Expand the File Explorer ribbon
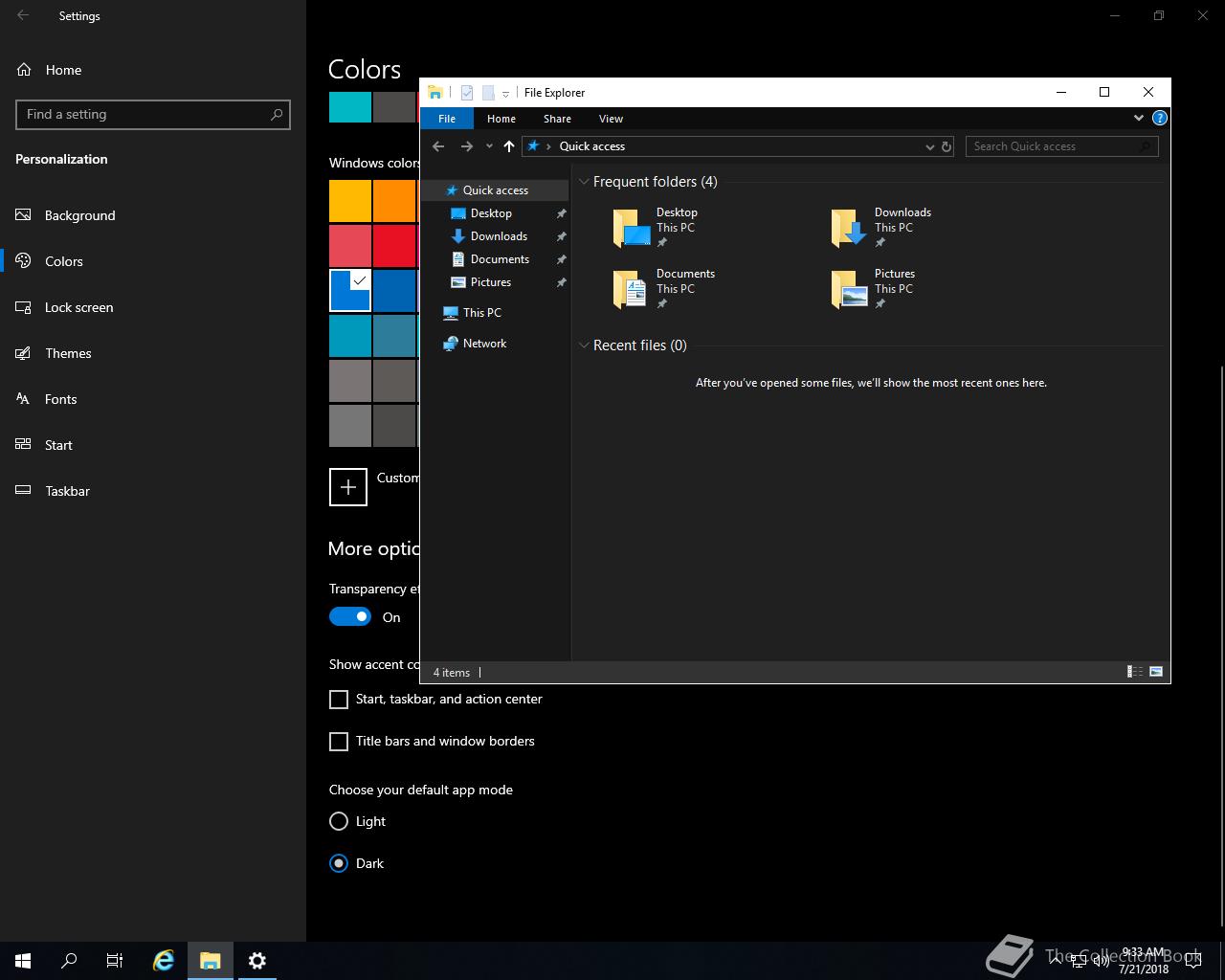1225x980 pixels. point(1138,119)
